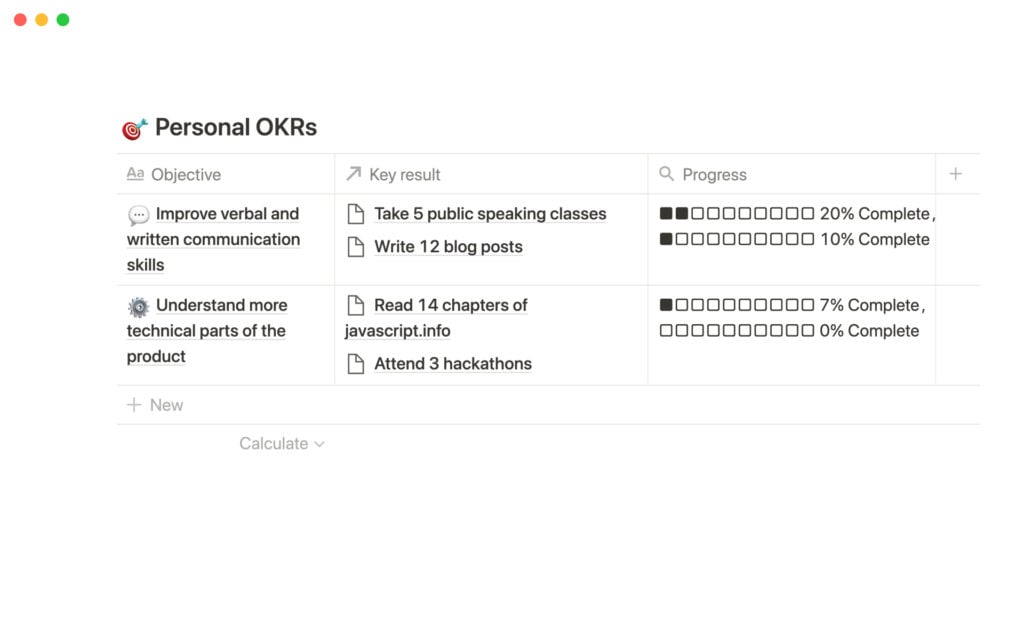Click page icon beside Take 5 public speaking classes
This screenshot has width=1024, height=640.
click(x=356, y=213)
